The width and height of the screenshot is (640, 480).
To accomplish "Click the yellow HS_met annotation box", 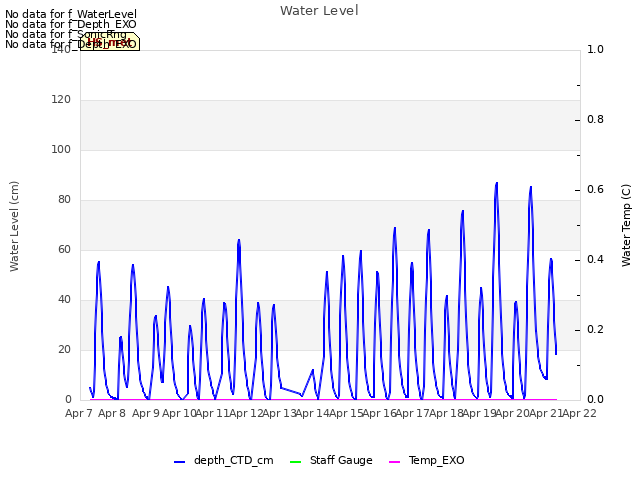I will 110,42.
